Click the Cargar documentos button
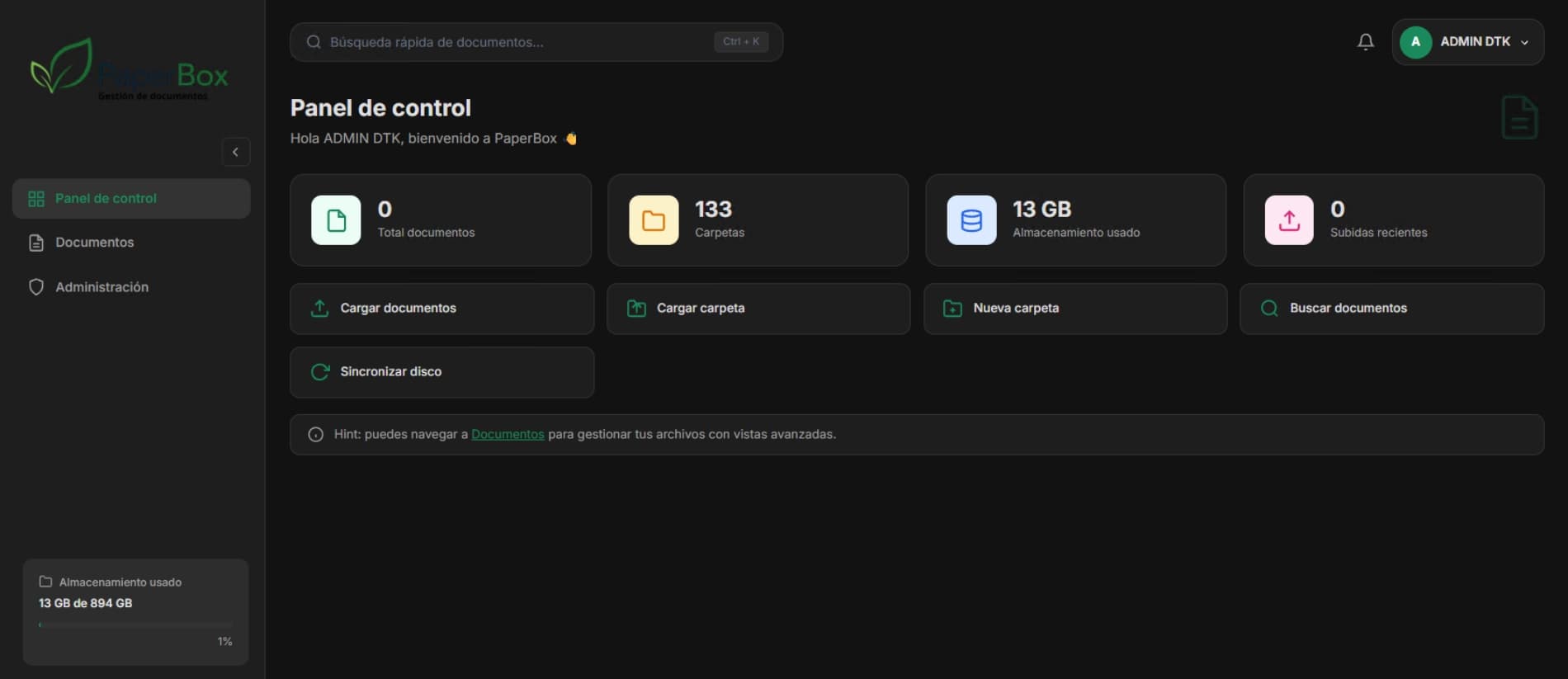The width and height of the screenshot is (1568, 679). [x=442, y=309]
